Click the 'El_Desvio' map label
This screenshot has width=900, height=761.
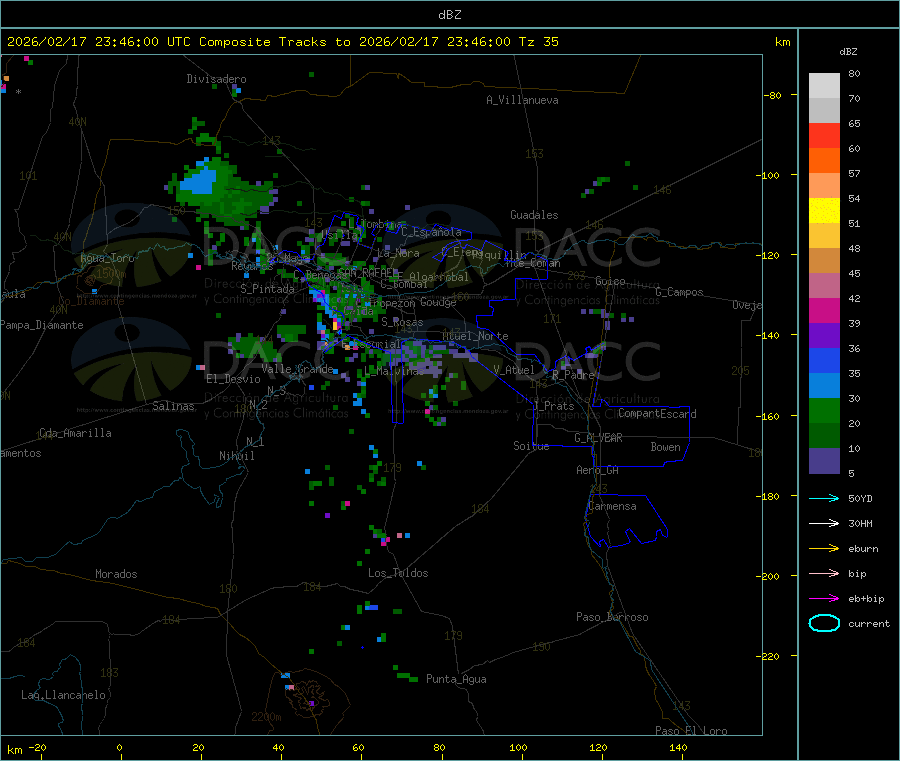[233, 379]
